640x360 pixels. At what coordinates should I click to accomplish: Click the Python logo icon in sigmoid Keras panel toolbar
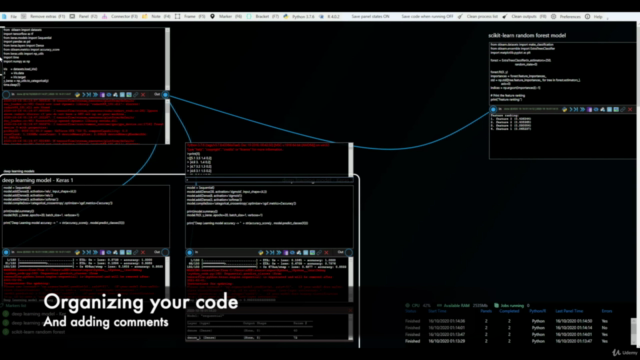(261, 253)
